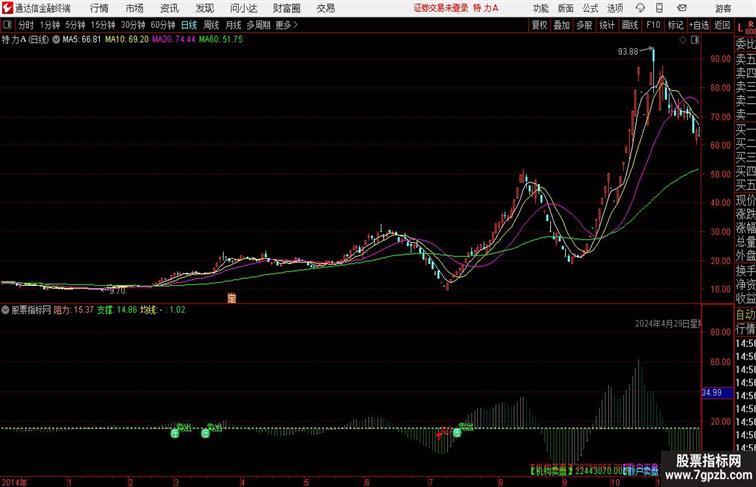This screenshot has width=756, height=487.
Task: Expand 股票指标网 sub-indicator dropdown arrow
Action: 5,310
